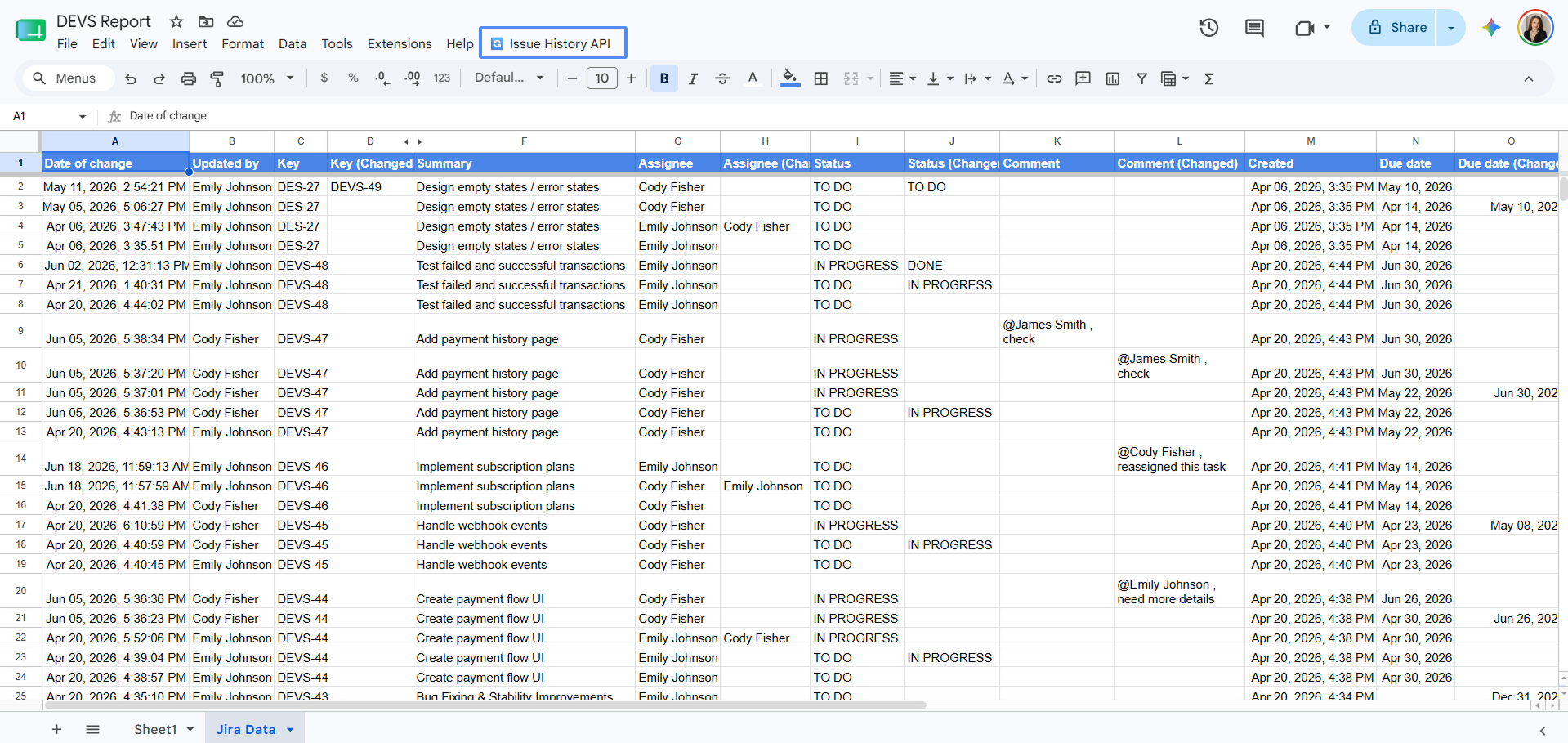This screenshot has height=743, width=1568.
Task: Collapse the toolbar with the up chevron
Action: point(1528,78)
